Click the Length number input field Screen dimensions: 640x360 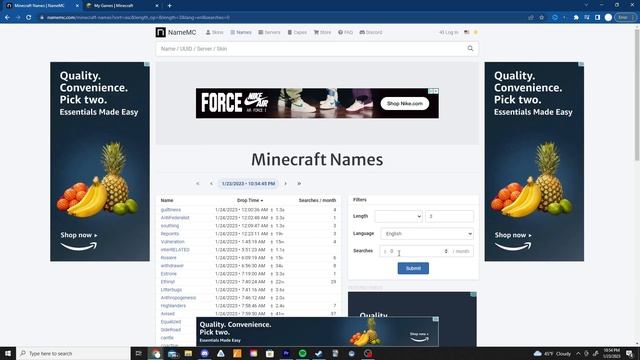click(449, 216)
